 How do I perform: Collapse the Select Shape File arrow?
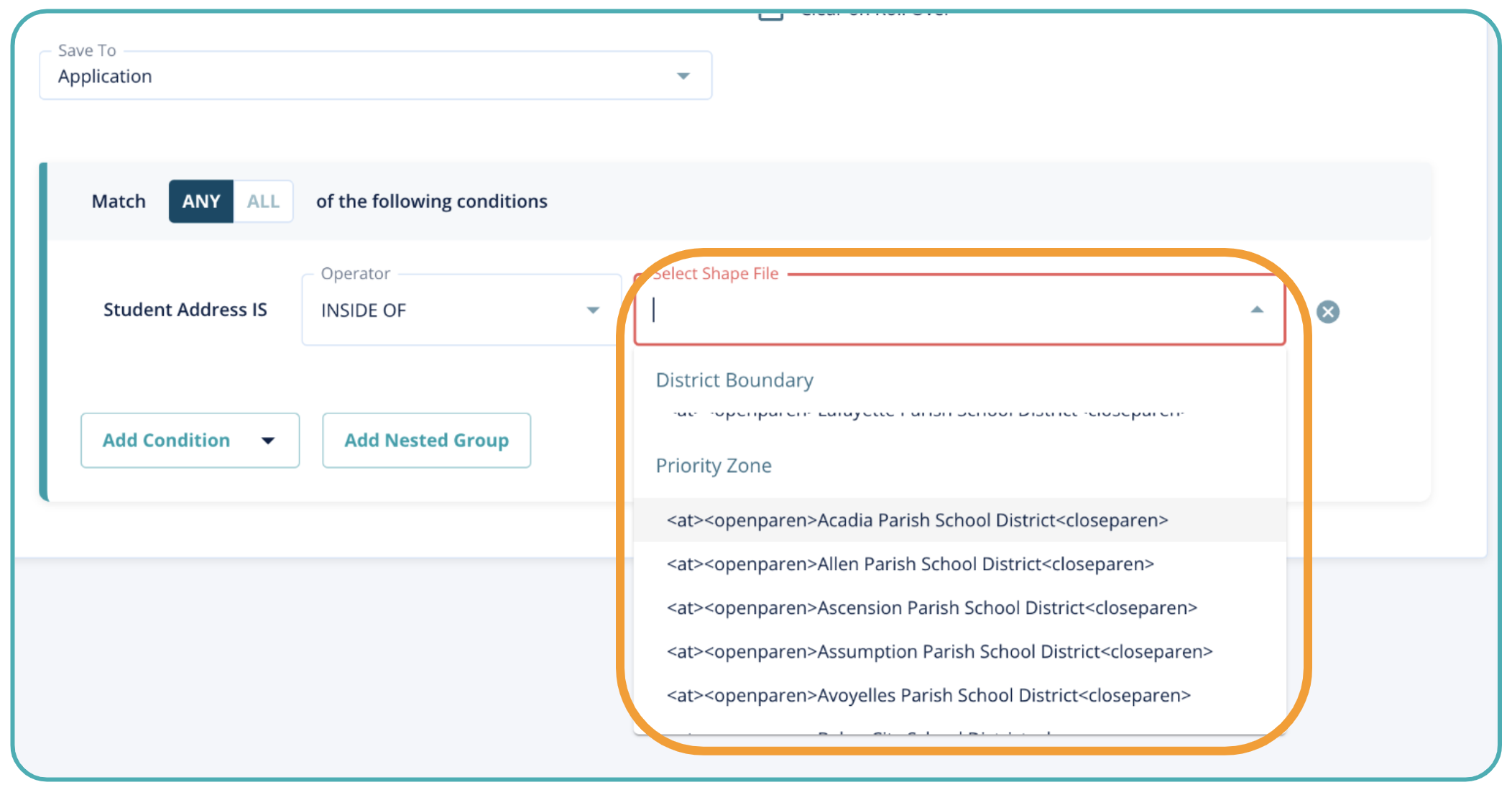(x=1256, y=310)
